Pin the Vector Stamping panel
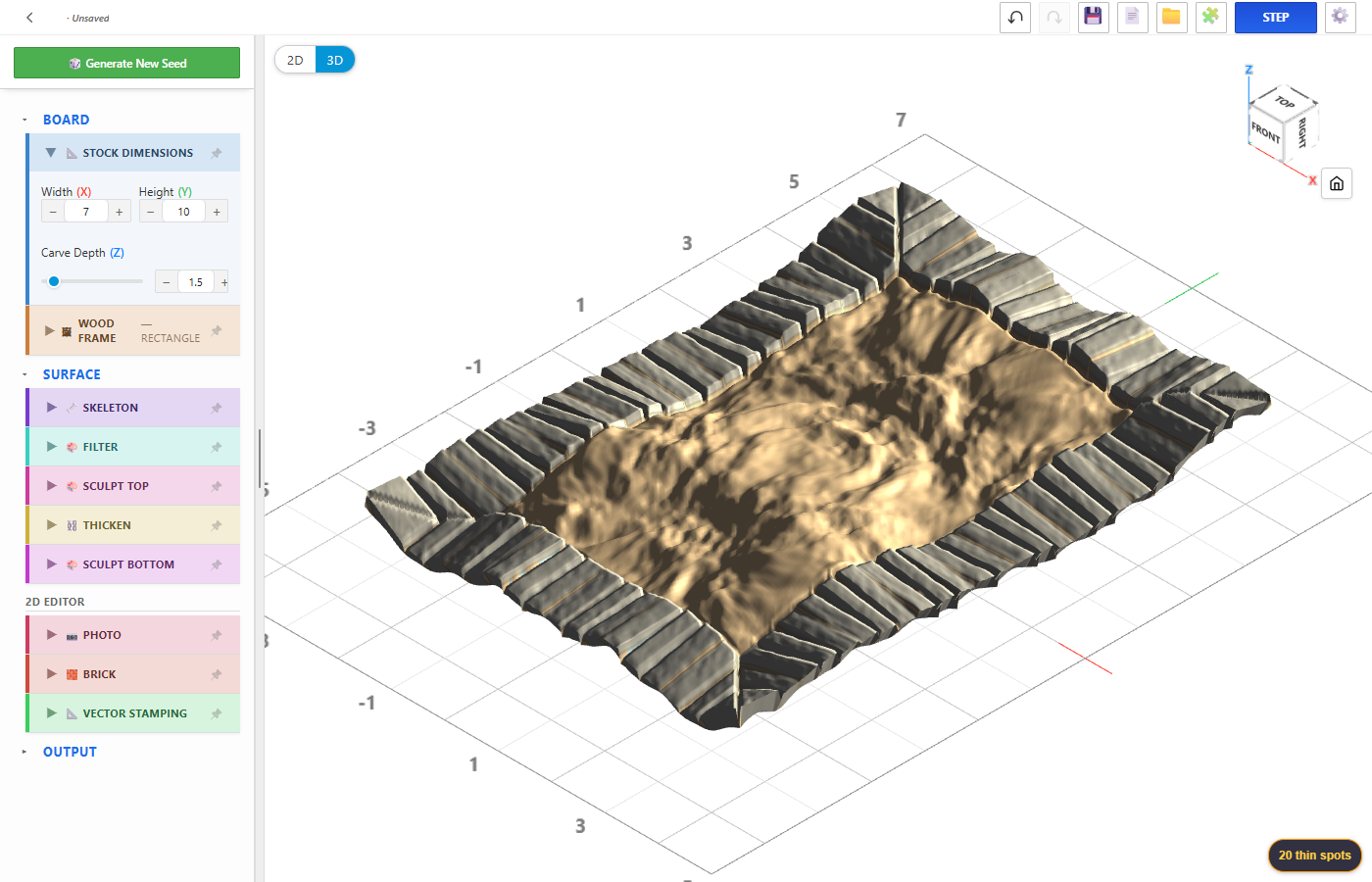This screenshot has height=882, width=1372. 217,713
